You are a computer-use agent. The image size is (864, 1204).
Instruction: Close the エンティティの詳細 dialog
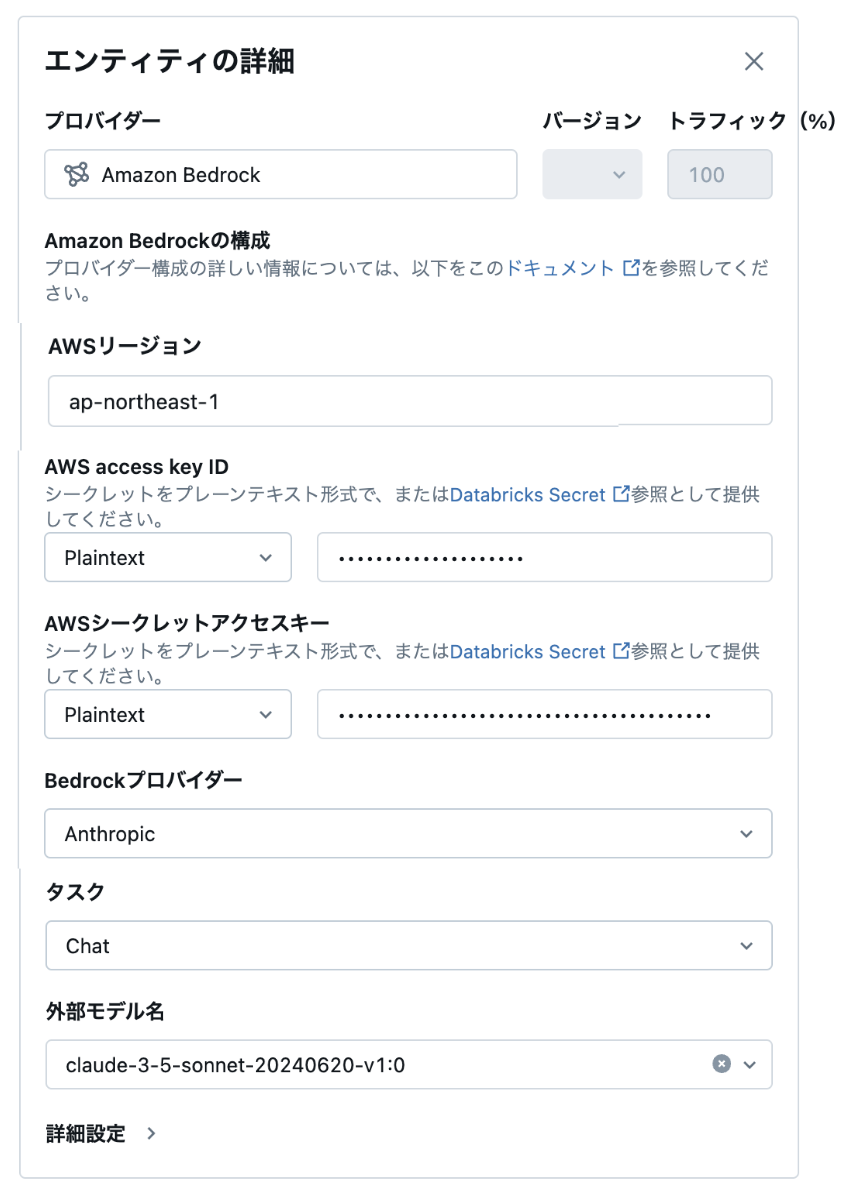(755, 61)
